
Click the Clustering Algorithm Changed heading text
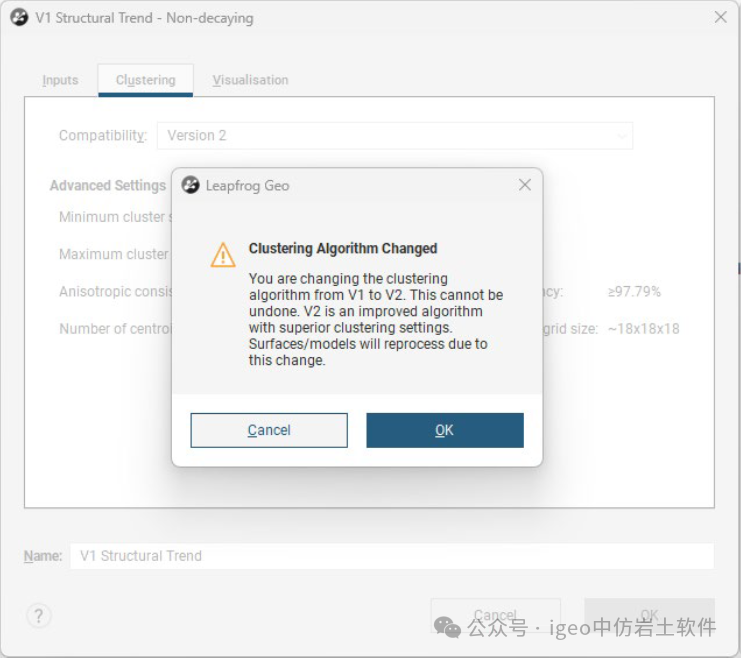pyautogui.click(x=343, y=248)
